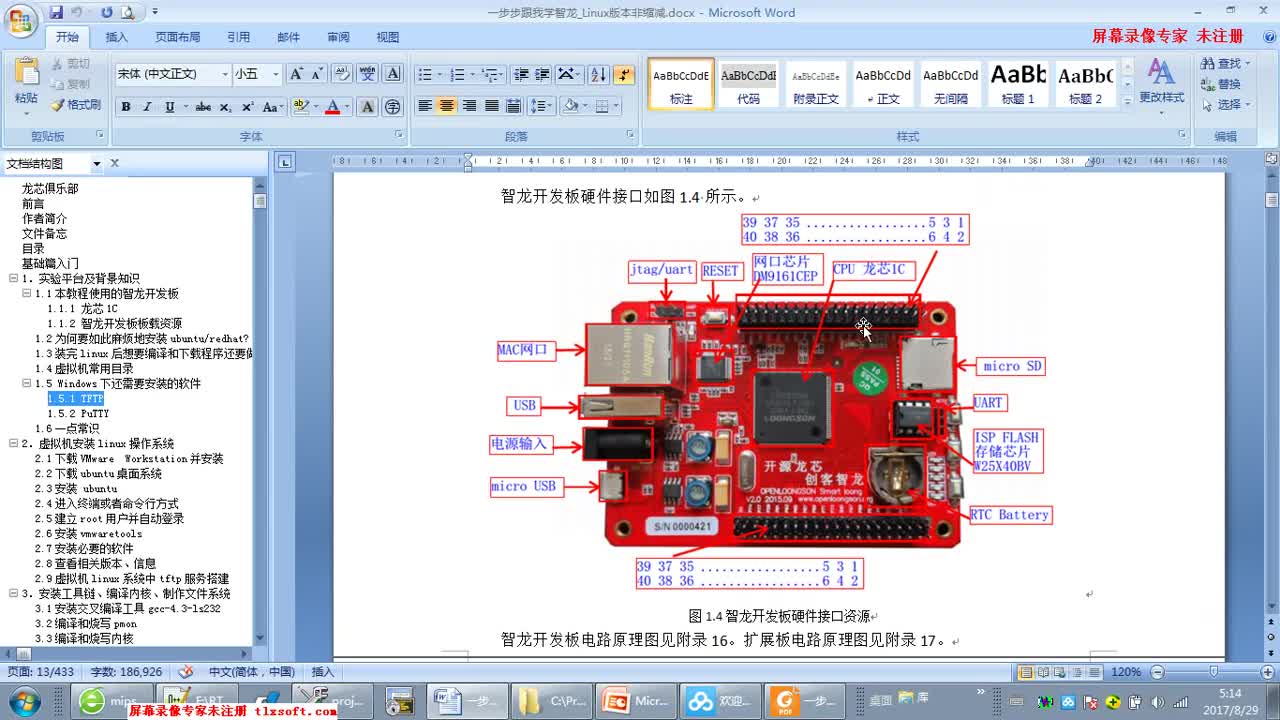Toggle Italic formatting
This screenshot has height=720, width=1280.
[x=147, y=106]
